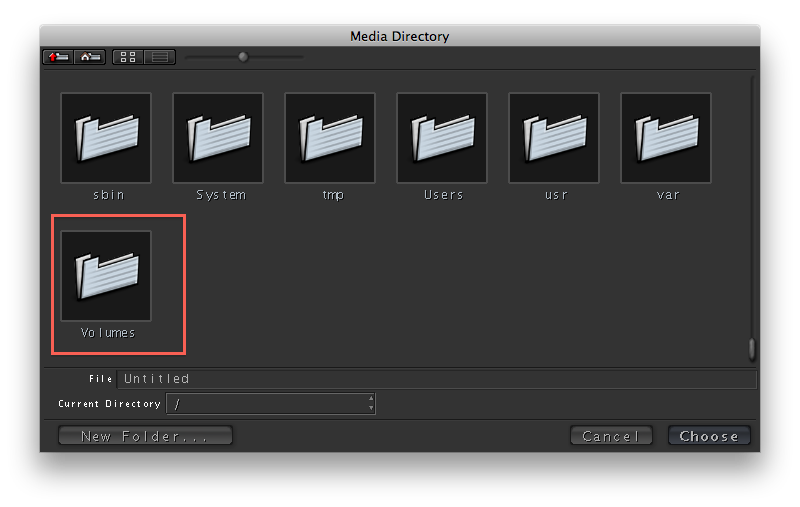This screenshot has height=507, width=800.
Task: Select the tmp folder
Action: click(x=330, y=138)
